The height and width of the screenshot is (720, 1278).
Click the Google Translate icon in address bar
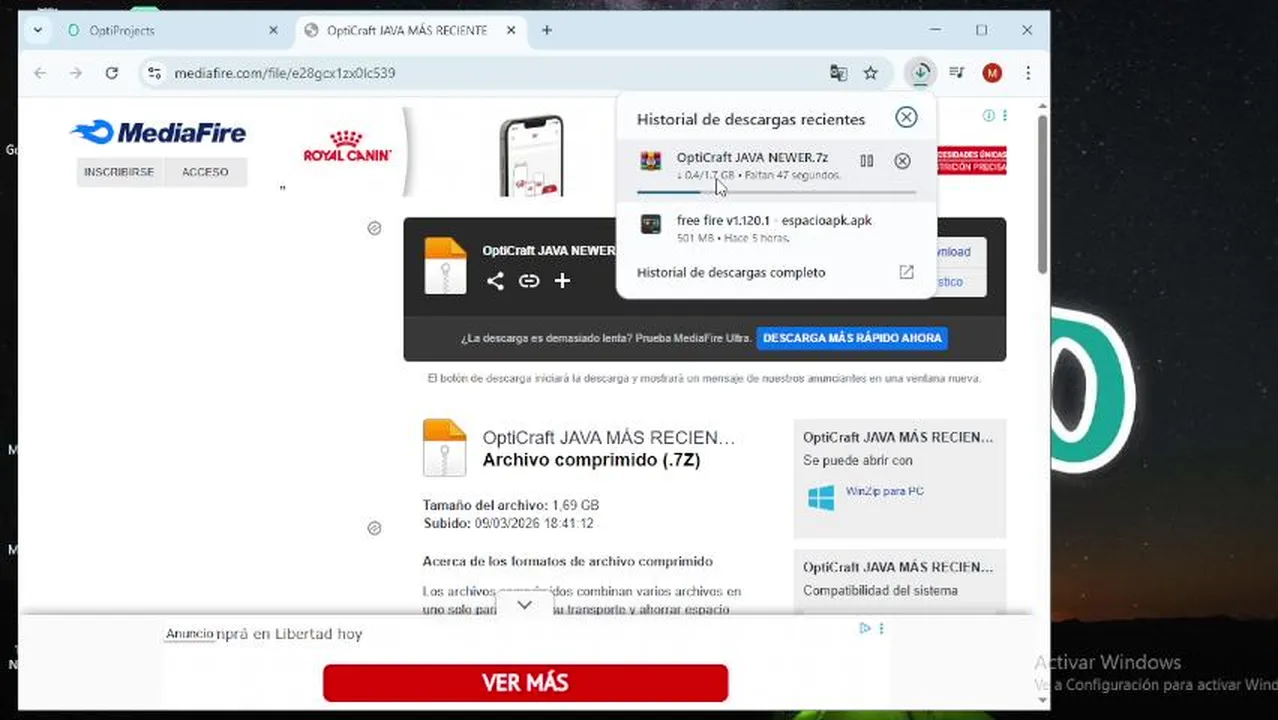(838, 73)
